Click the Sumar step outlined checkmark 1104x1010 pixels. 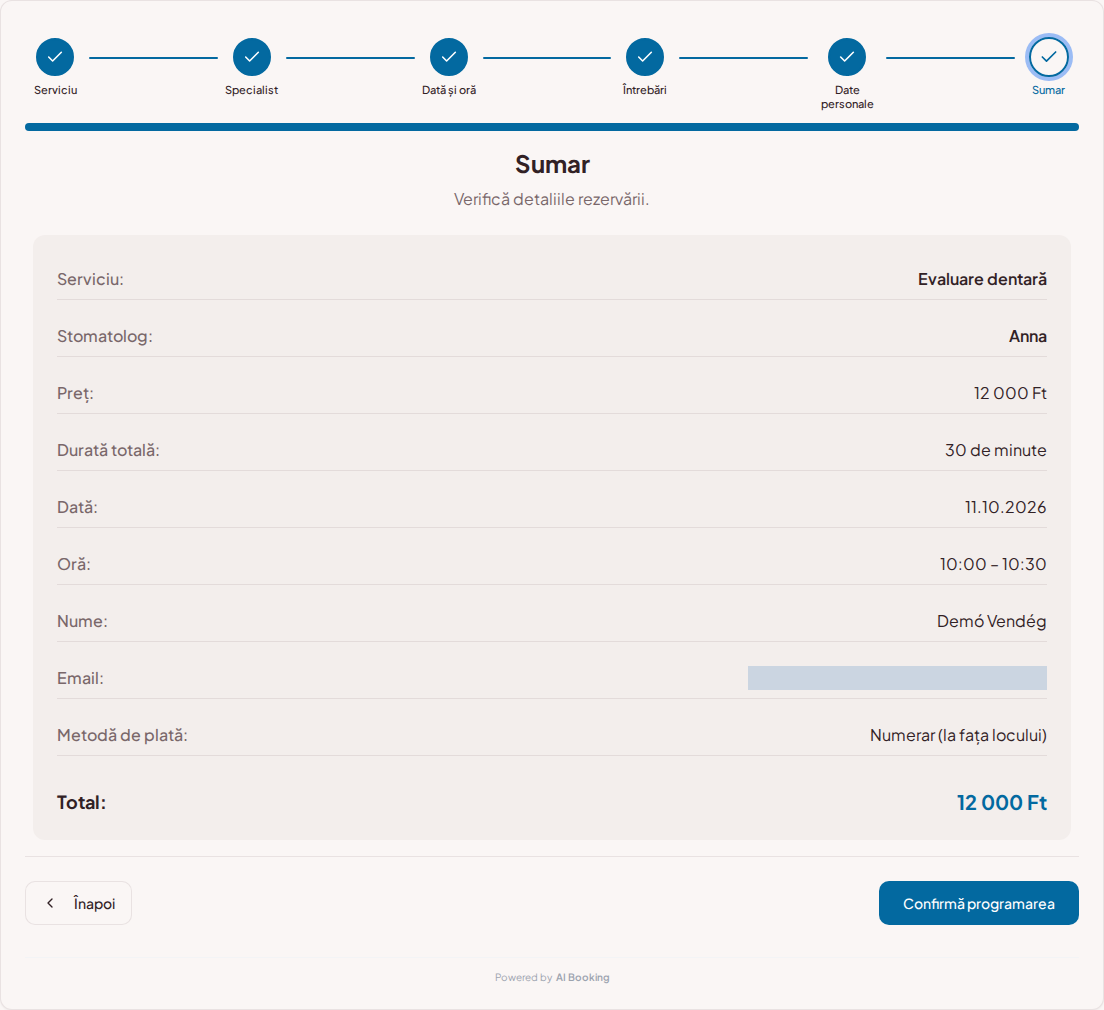pyautogui.click(x=1048, y=57)
